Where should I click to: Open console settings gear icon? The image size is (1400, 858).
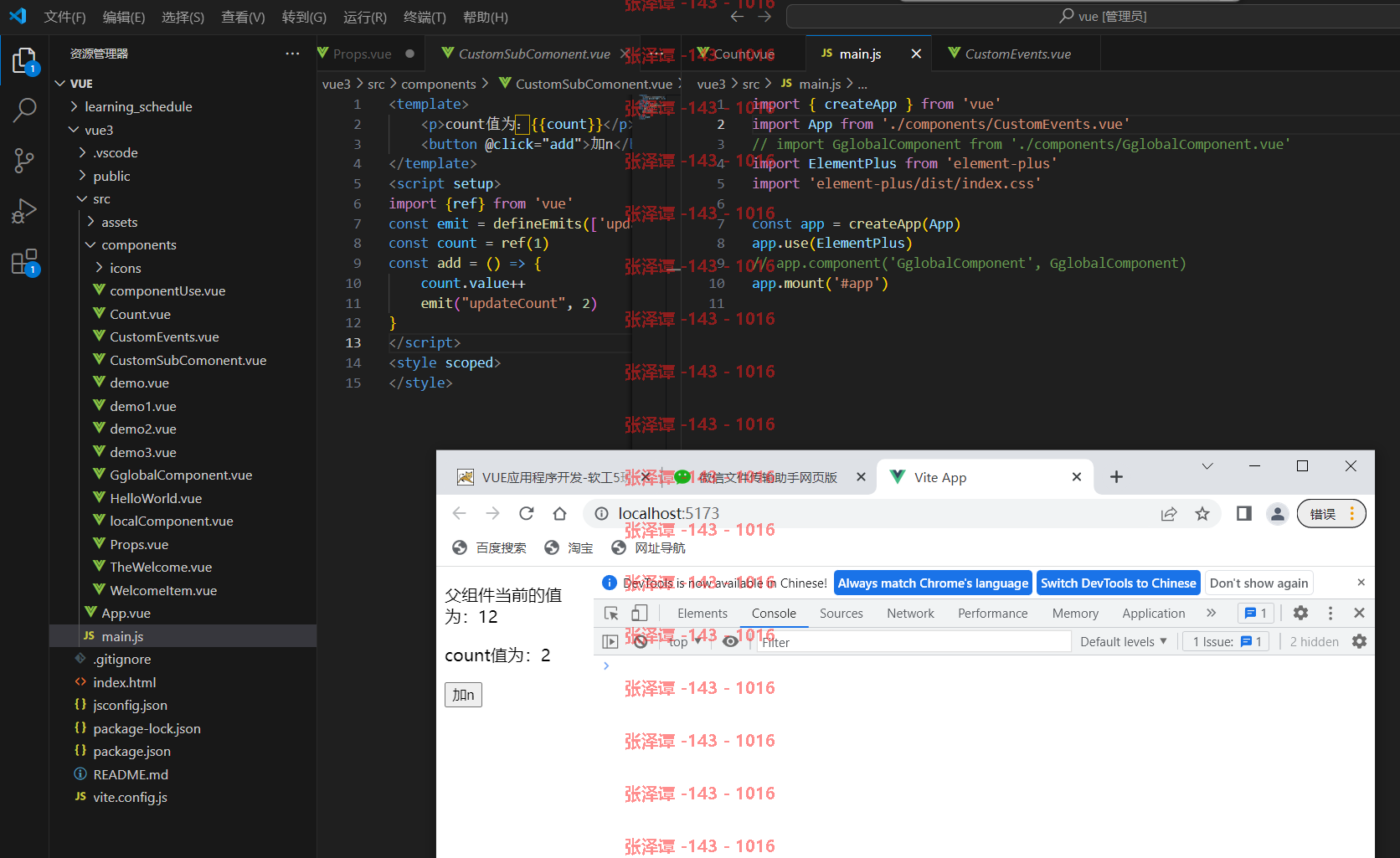1359,641
